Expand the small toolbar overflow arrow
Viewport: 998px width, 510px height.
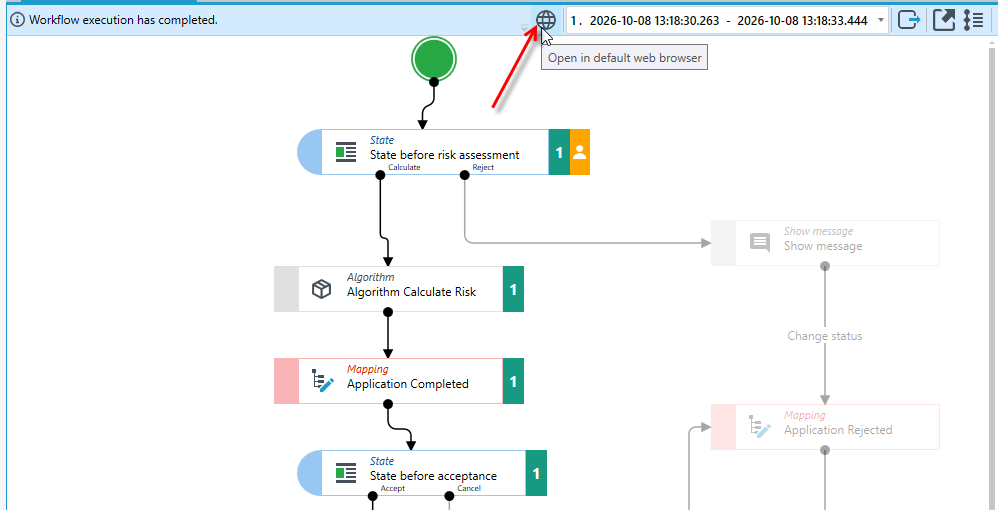pos(524,27)
